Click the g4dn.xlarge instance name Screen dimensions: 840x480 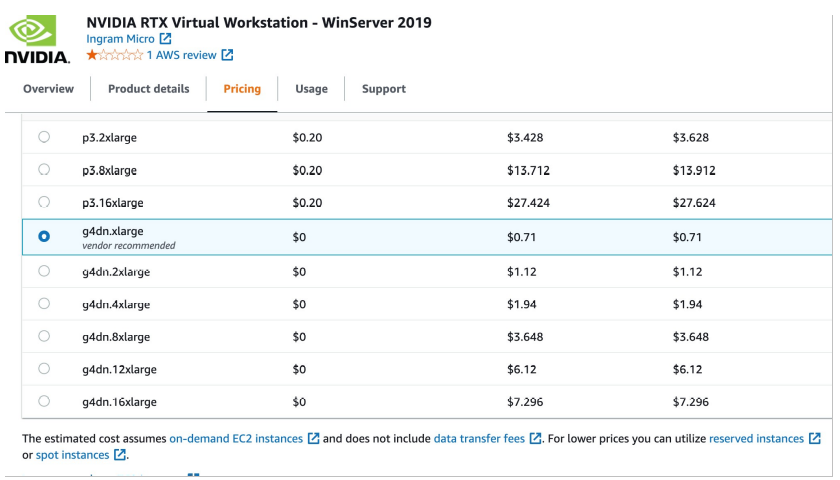pyautogui.click(x=112, y=231)
